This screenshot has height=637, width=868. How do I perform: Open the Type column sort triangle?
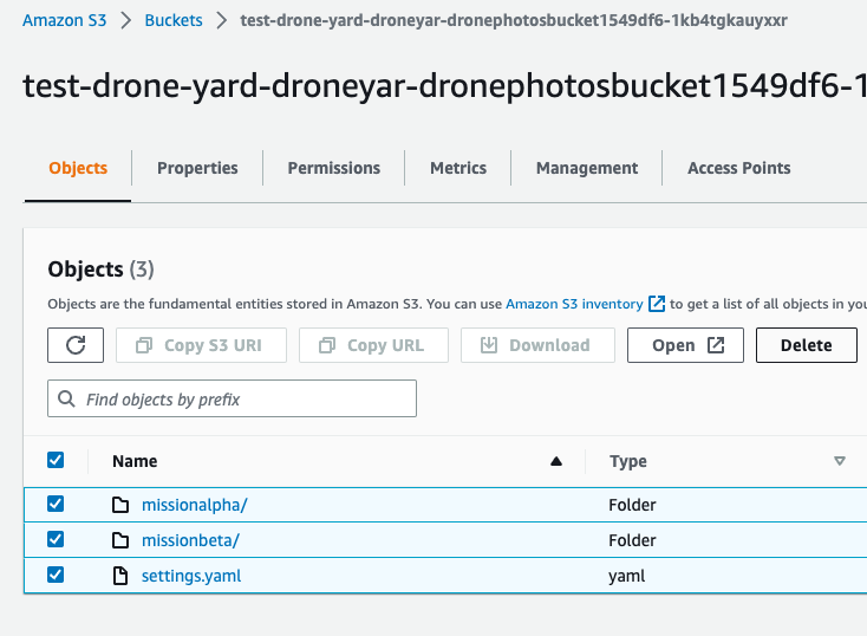839,461
